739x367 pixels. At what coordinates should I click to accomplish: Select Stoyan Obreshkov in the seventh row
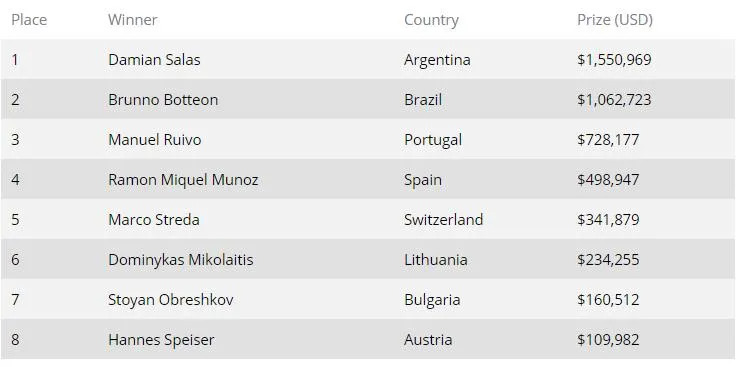tap(171, 300)
